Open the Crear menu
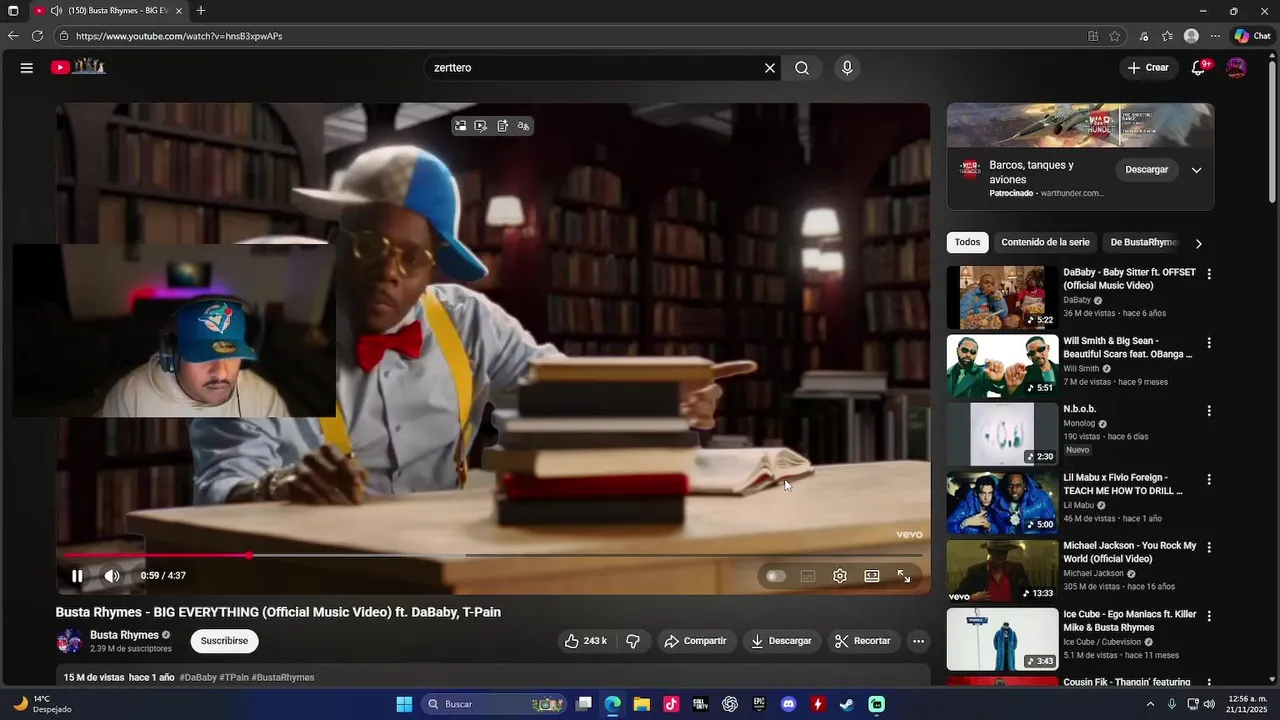1280x720 pixels. tap(1148, 68)
